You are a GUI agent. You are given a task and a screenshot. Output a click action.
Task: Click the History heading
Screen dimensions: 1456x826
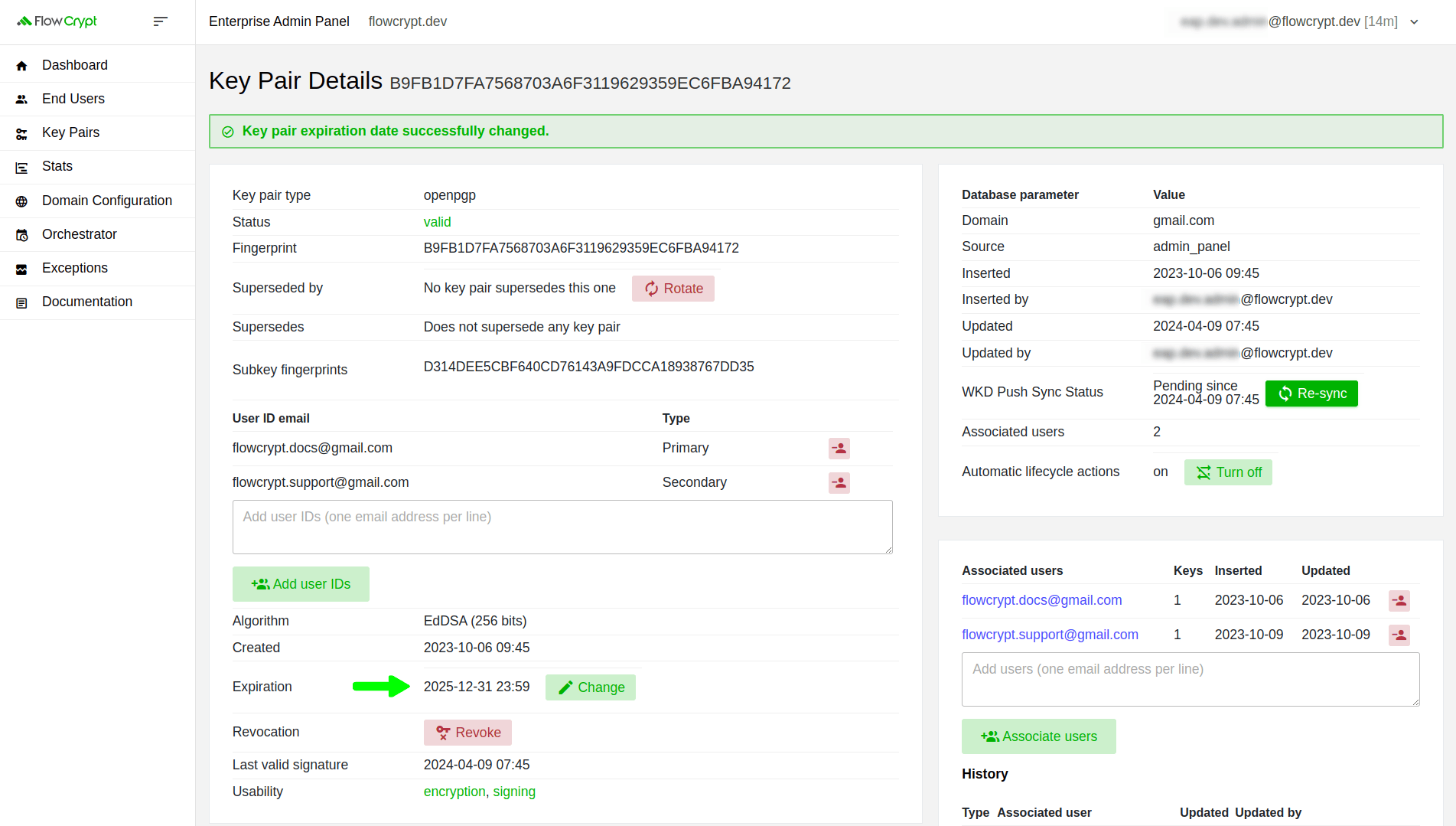click(985, 774)
